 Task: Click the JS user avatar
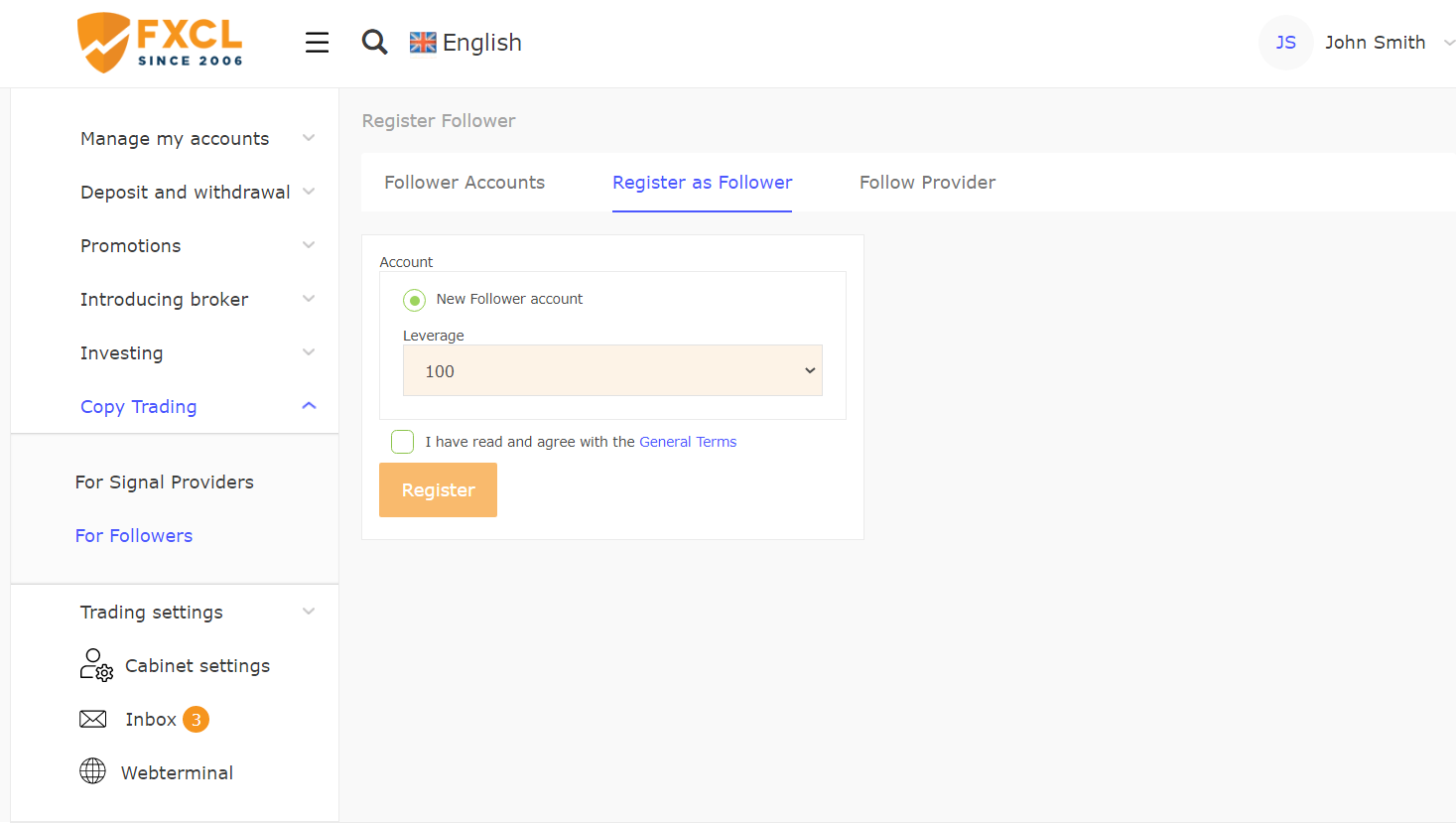[1285, 43]
